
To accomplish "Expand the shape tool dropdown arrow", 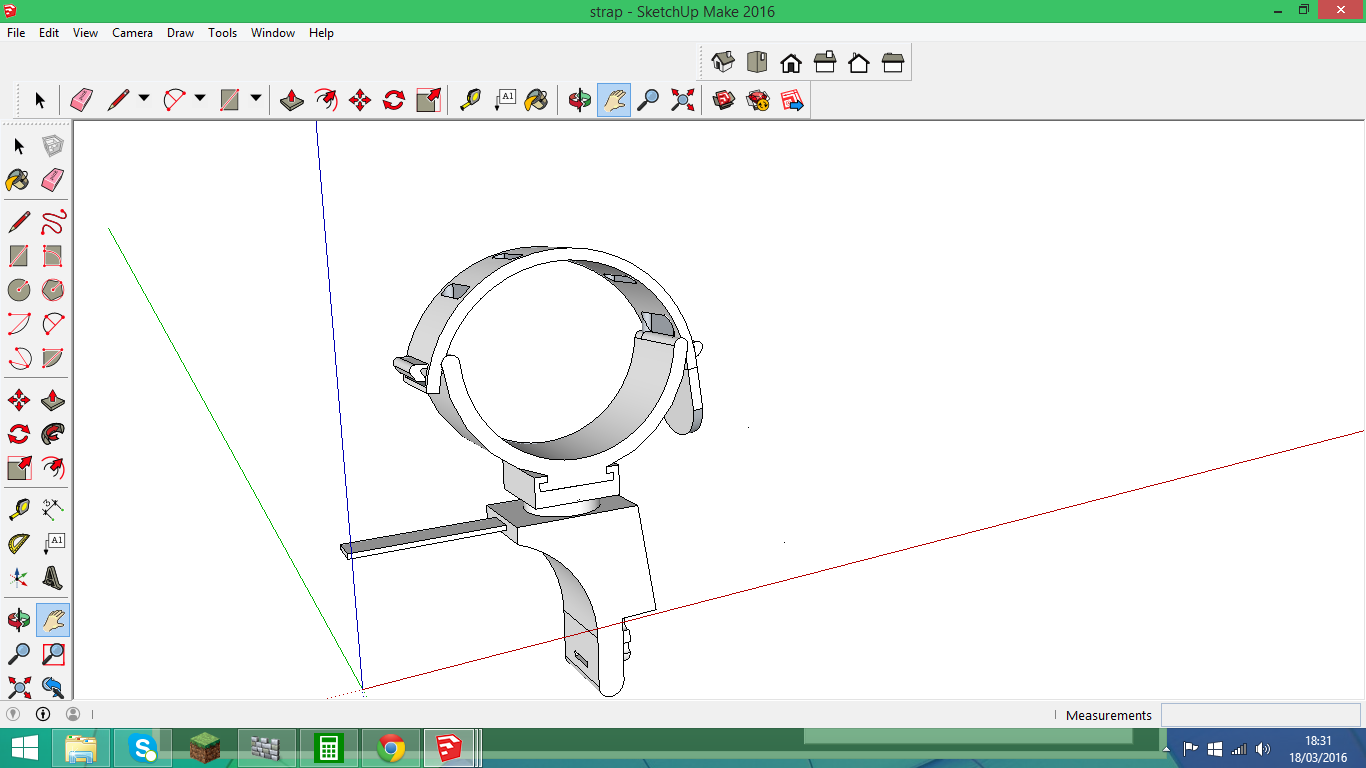I will pyautogui.click(x=256, y=98).
